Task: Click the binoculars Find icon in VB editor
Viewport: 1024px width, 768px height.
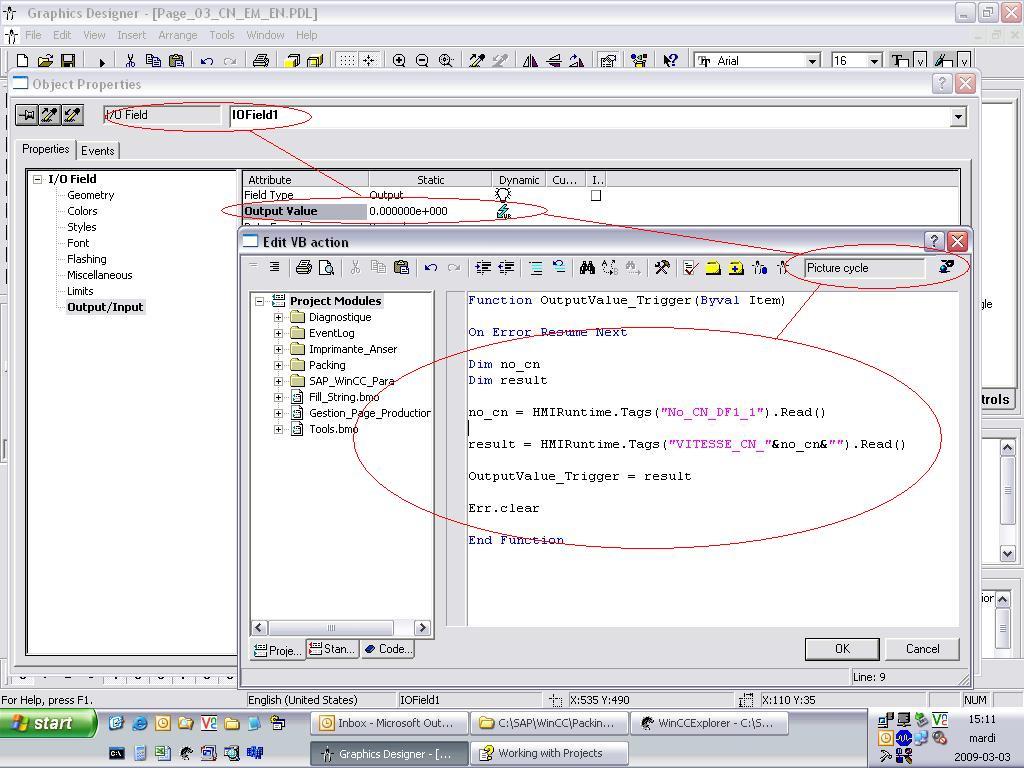Action: click(587, 268)
